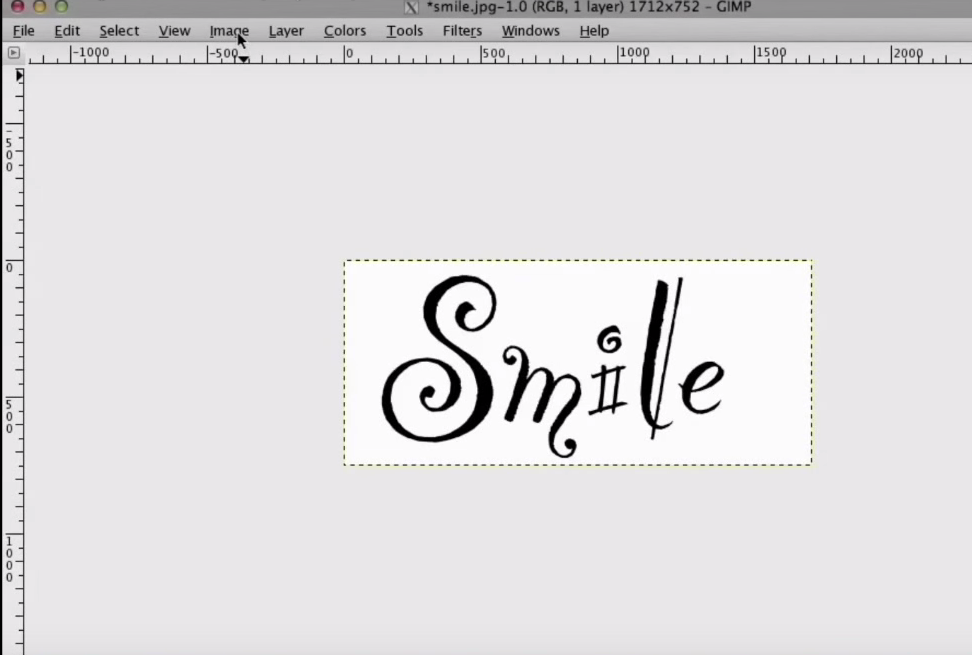Open the Layer menu

pyautogui.click(x=286, y=31)
